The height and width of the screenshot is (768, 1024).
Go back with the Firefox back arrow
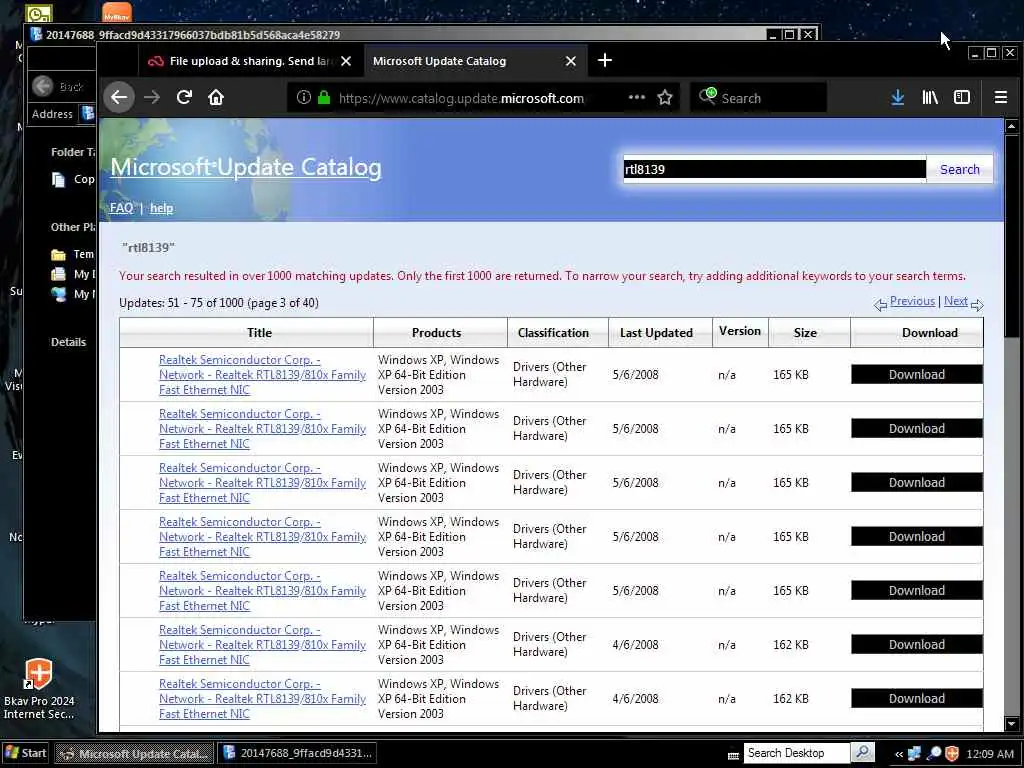point(119,97)
